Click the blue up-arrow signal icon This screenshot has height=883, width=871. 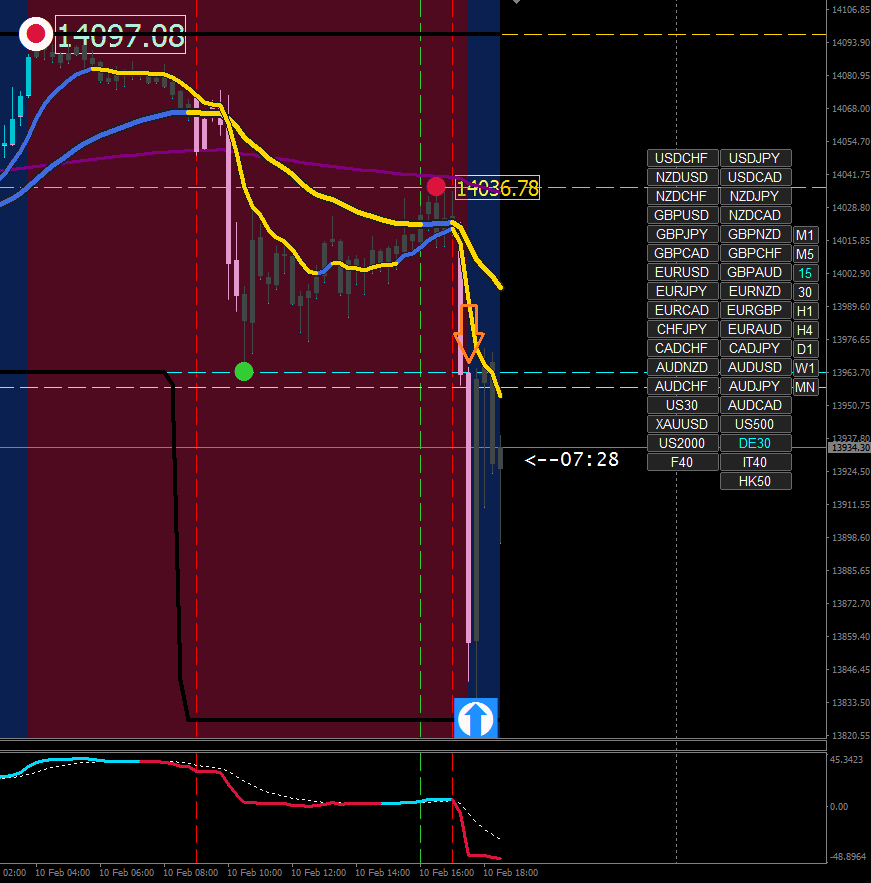pos(476,718)
